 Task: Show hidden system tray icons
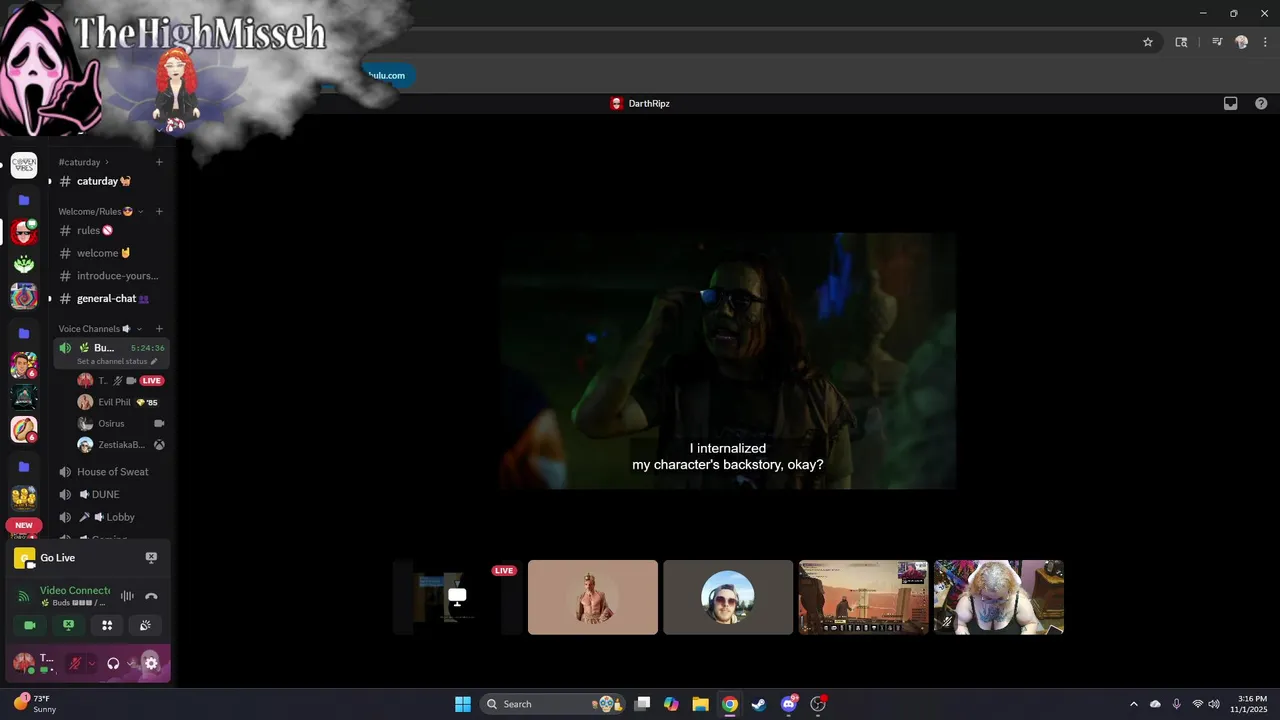pyautogui.click(x=1133, y=704)
